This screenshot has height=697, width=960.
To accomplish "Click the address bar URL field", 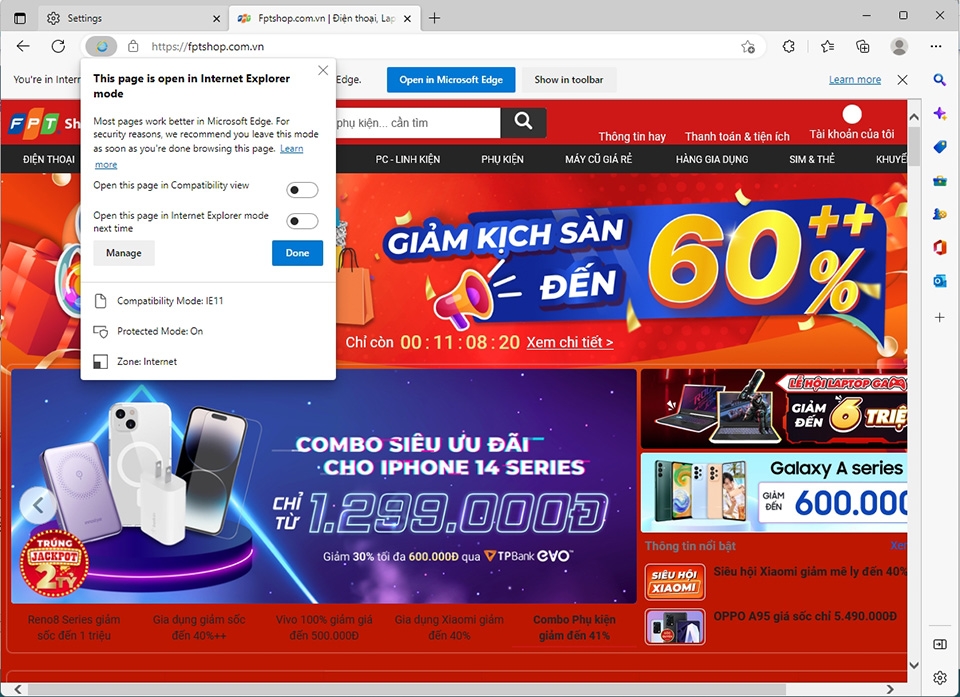I will (x=429, y=47).
